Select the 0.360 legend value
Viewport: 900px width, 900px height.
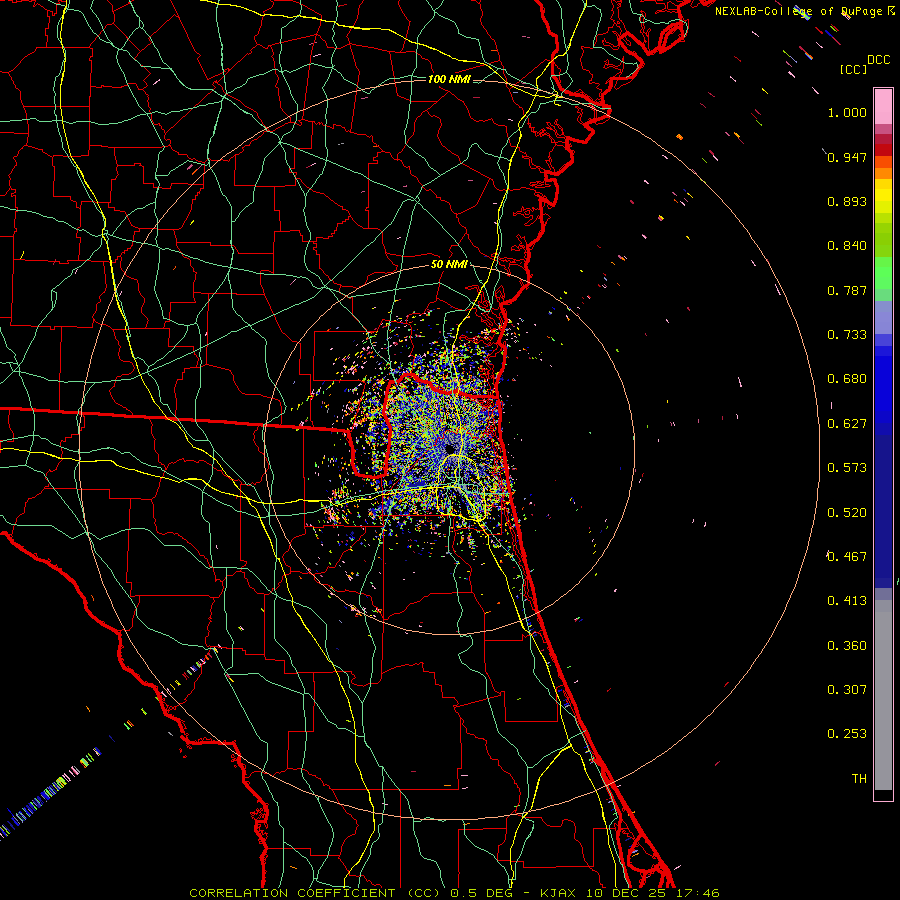pos(847,646)
